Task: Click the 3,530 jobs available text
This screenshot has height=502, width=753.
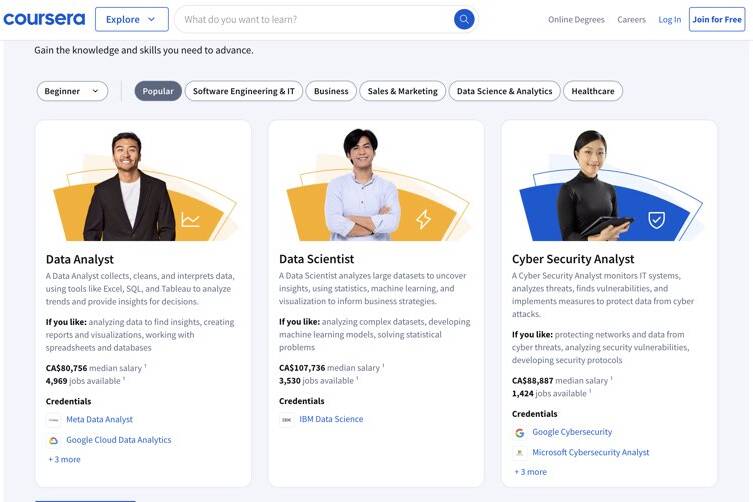Action: tap(317, 380)
